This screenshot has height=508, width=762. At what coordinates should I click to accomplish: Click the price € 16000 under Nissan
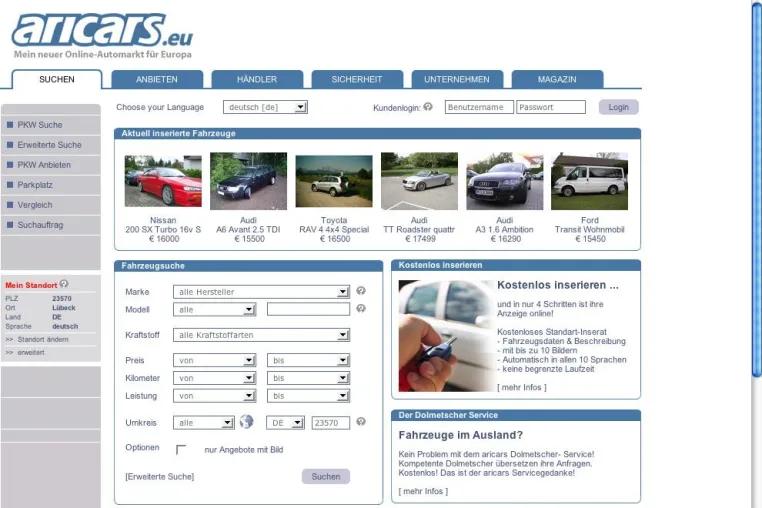(164, 239)
